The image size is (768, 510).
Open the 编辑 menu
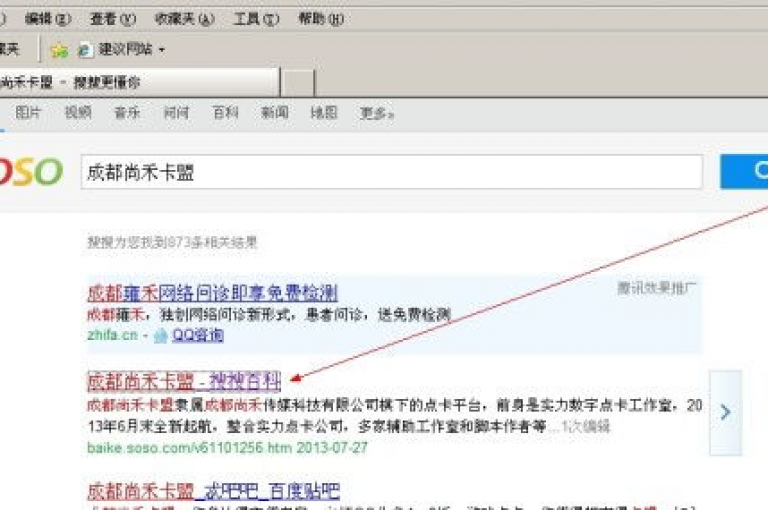pyautogui.click(x=48, y=19)
